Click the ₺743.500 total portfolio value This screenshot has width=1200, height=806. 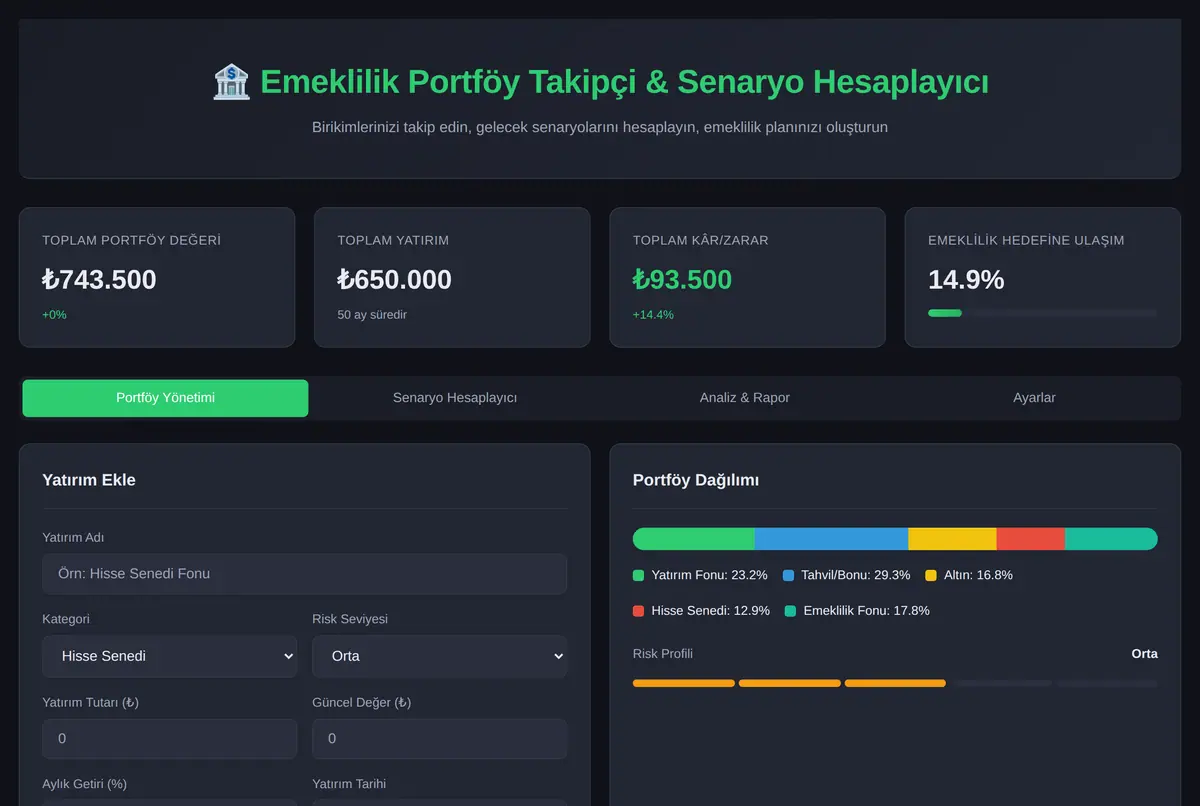point(99,280)
